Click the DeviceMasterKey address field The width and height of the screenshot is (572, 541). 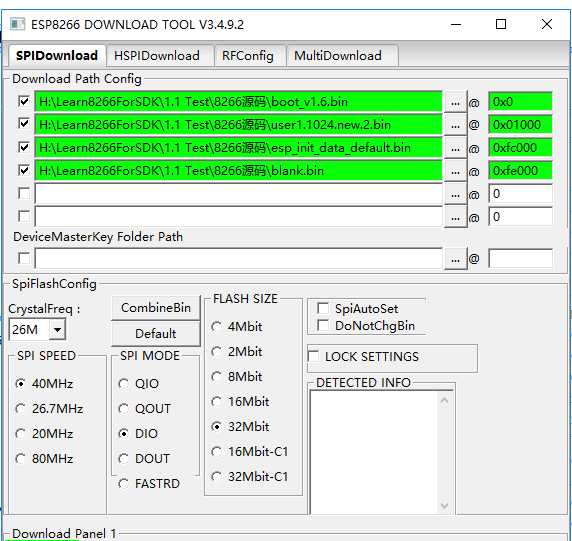[520, 258]
